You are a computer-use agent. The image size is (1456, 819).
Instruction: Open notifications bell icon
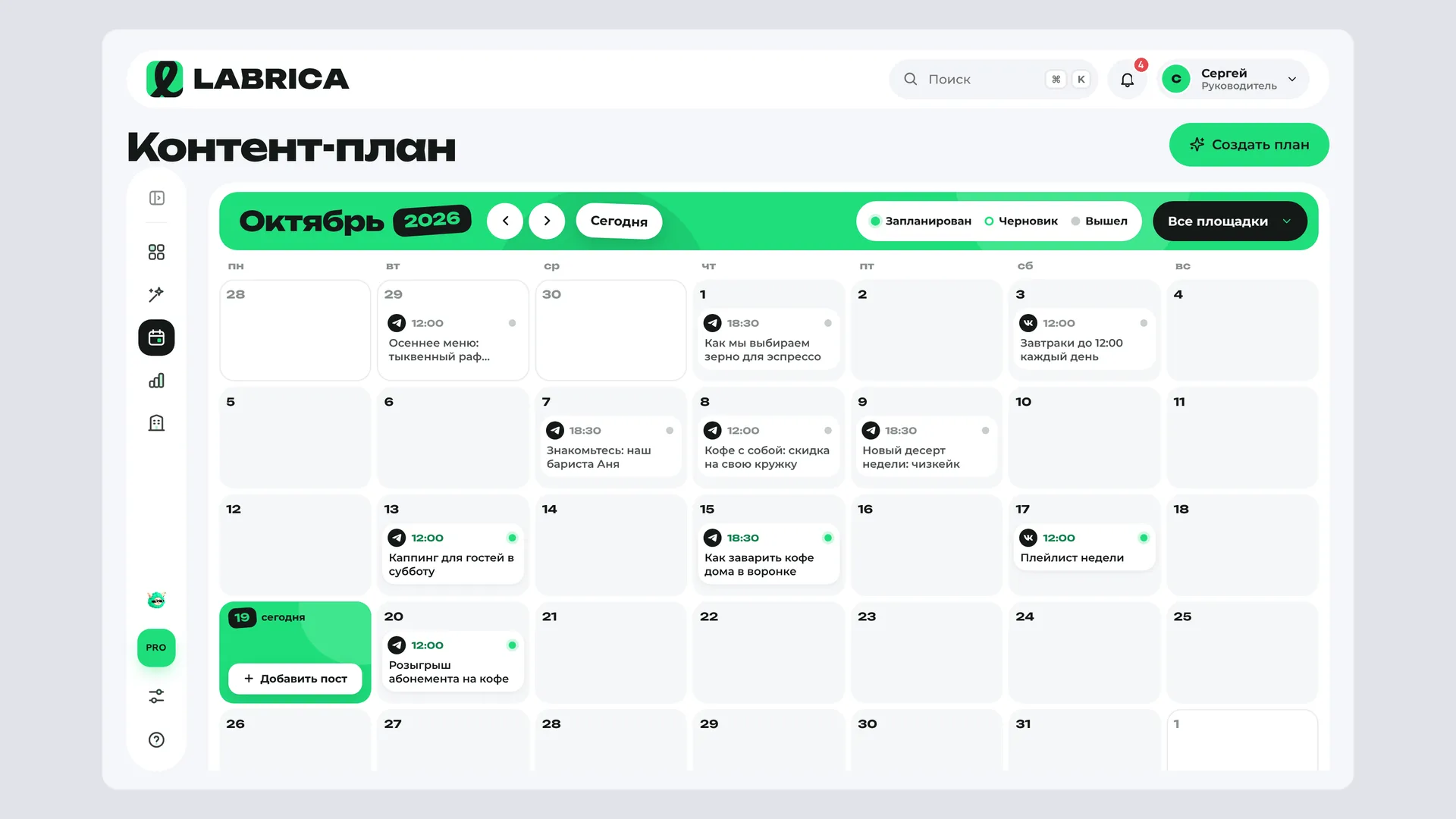1128,80
